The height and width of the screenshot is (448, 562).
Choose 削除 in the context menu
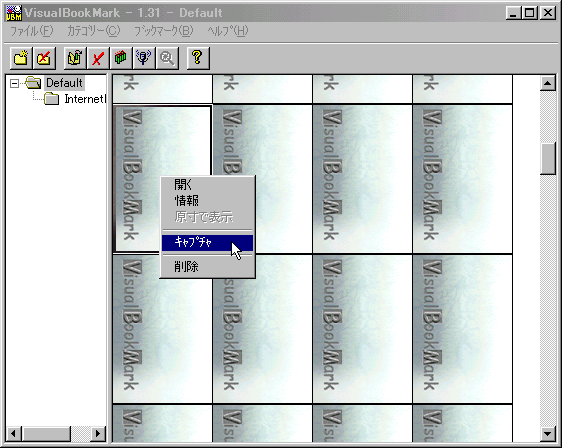point(208,267)
